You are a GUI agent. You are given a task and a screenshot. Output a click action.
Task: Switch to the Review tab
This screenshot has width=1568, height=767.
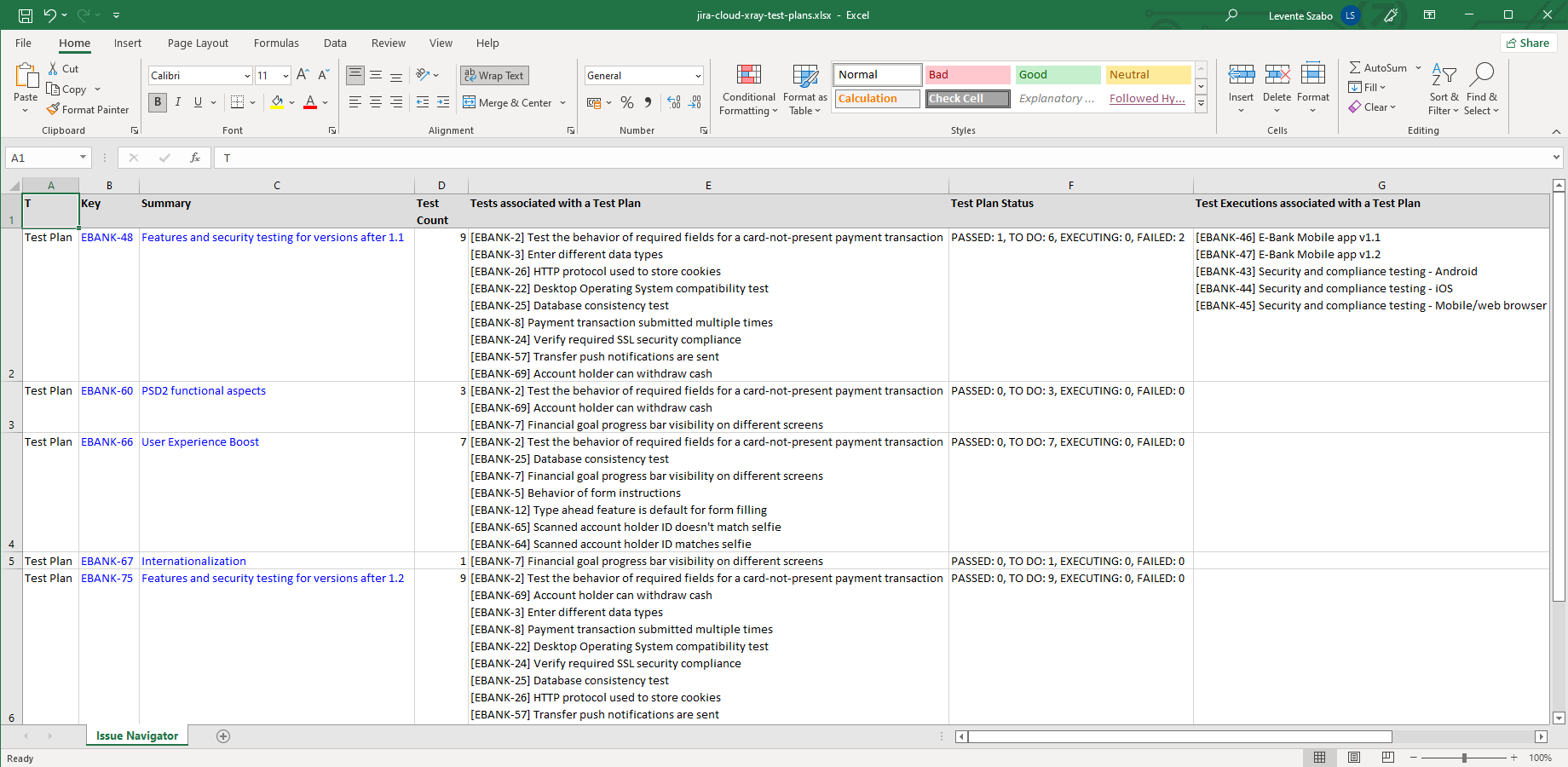389,43
